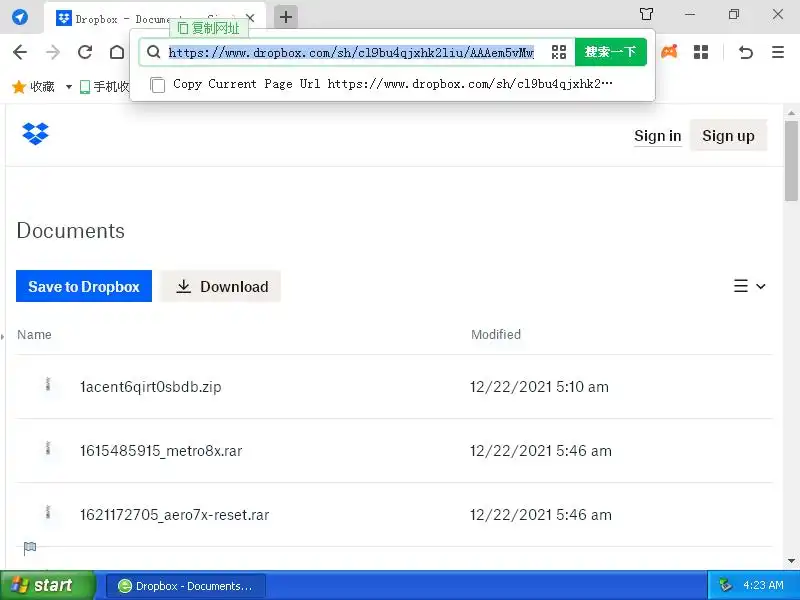Click the highlighted URL in address field

point(351,52)
